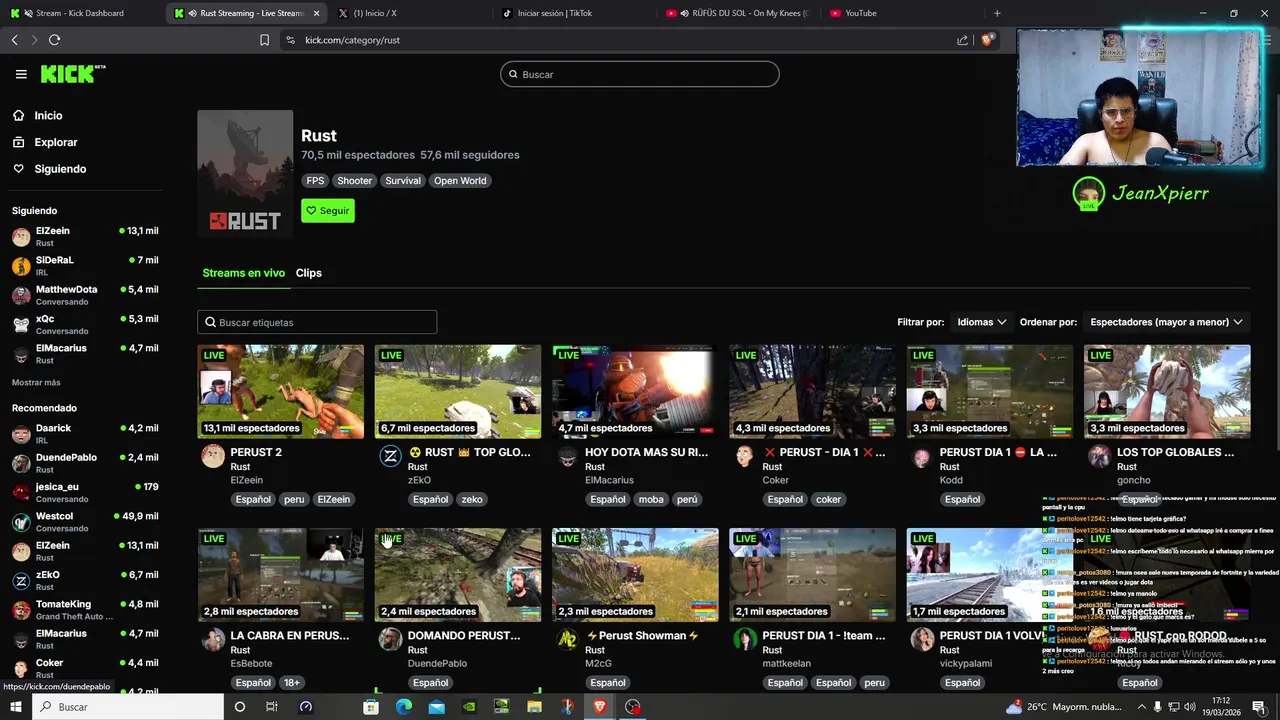Reload the page in the browser
The height and width of the screenshot is (720, 1280).
(x=54, y=40)
